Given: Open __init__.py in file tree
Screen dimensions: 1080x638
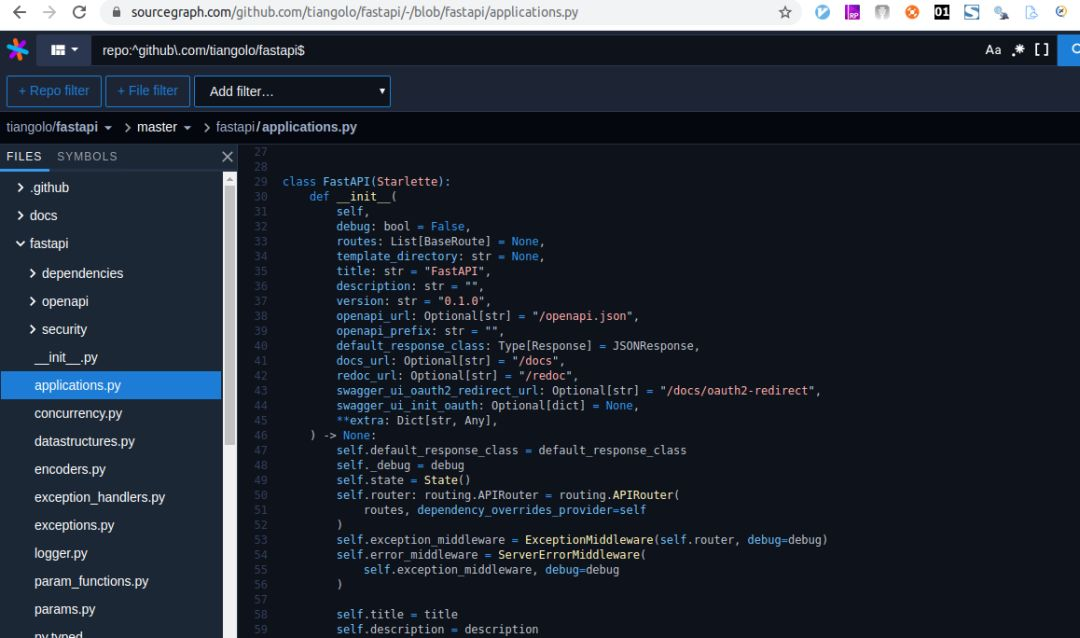Looking at the screenshot, I should [x=66, y=358].
